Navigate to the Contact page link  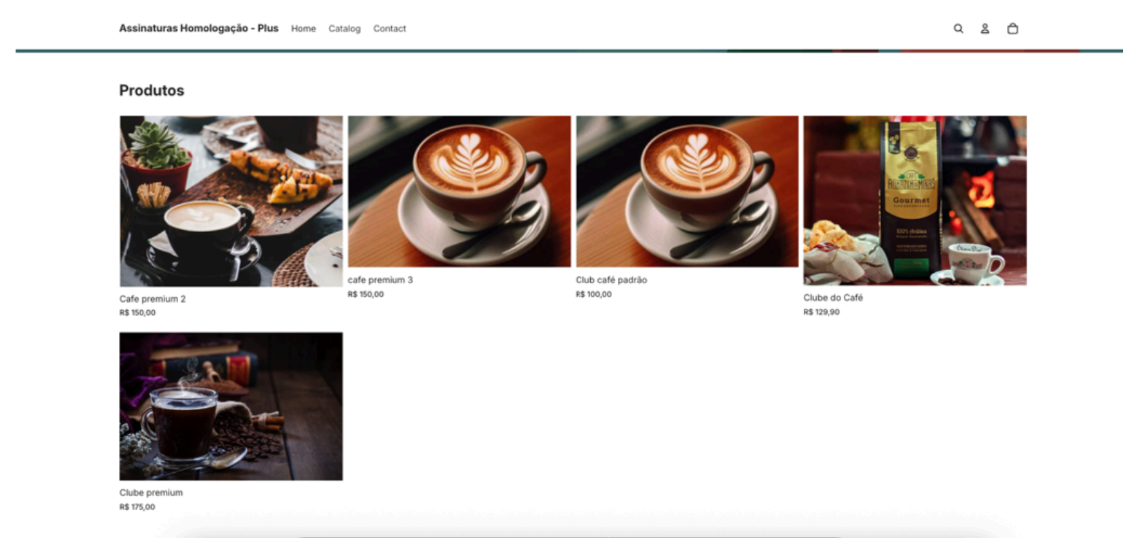(389, 29)
